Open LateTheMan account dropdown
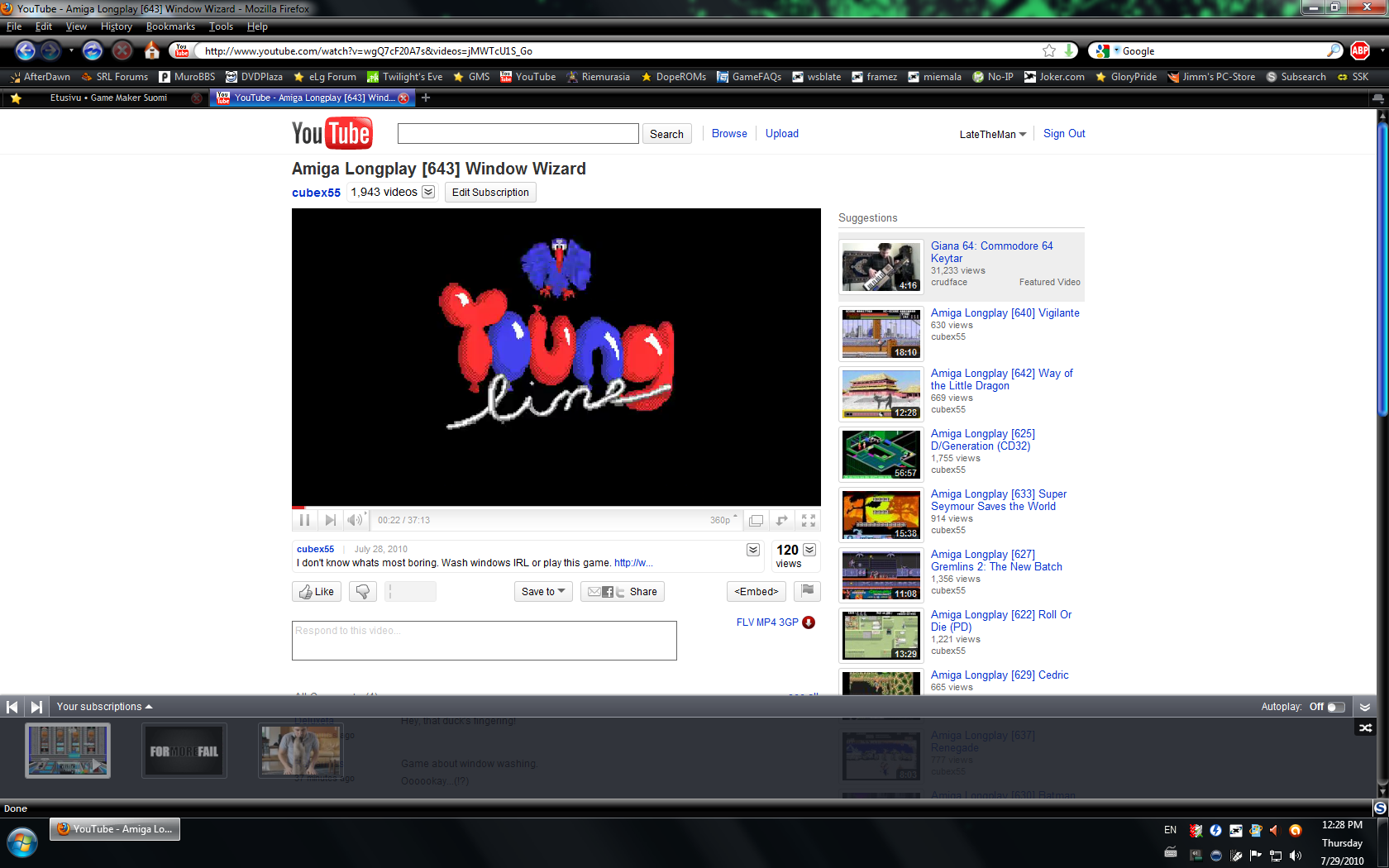The width and height of the screenshot is (1389, 868). 992,134
